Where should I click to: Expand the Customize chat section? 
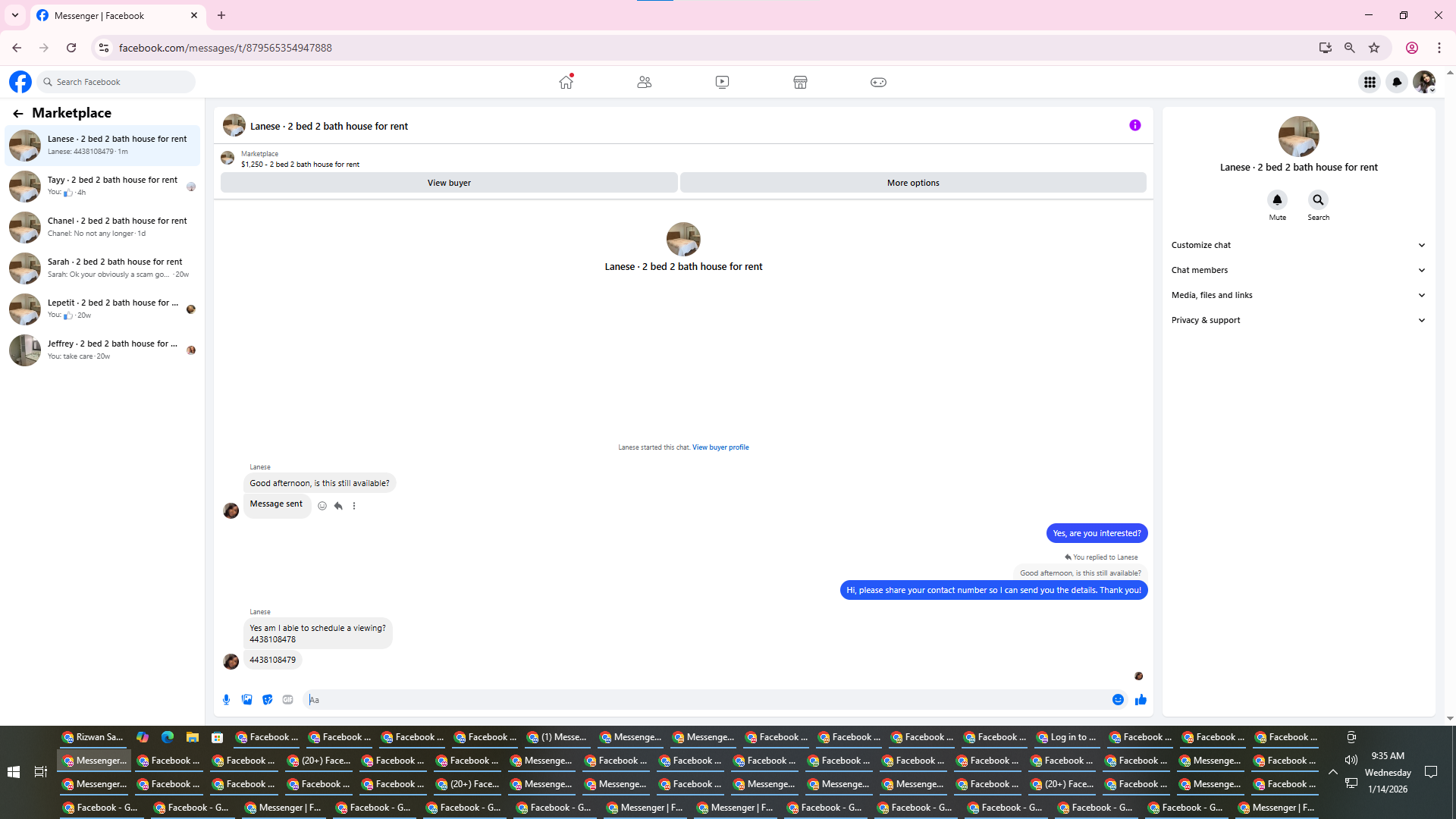(x=1298, y=245)
